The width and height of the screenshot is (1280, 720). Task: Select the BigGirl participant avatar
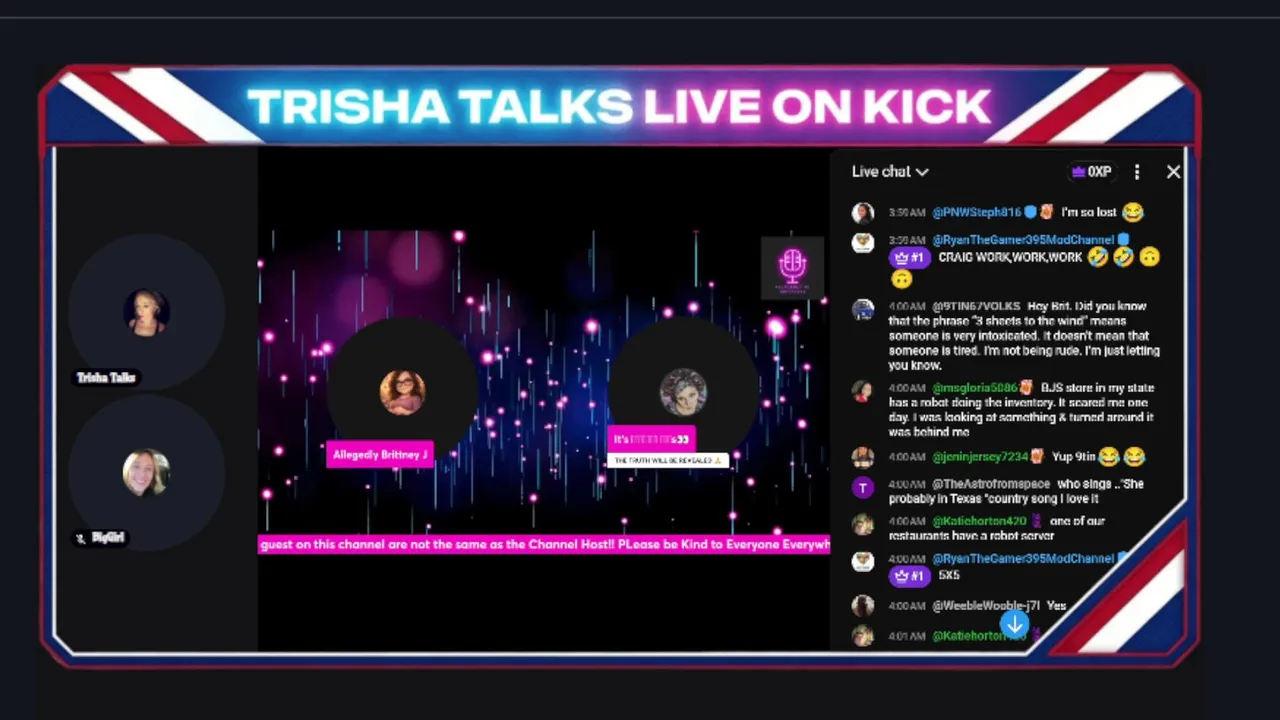(x=146, y=472)
